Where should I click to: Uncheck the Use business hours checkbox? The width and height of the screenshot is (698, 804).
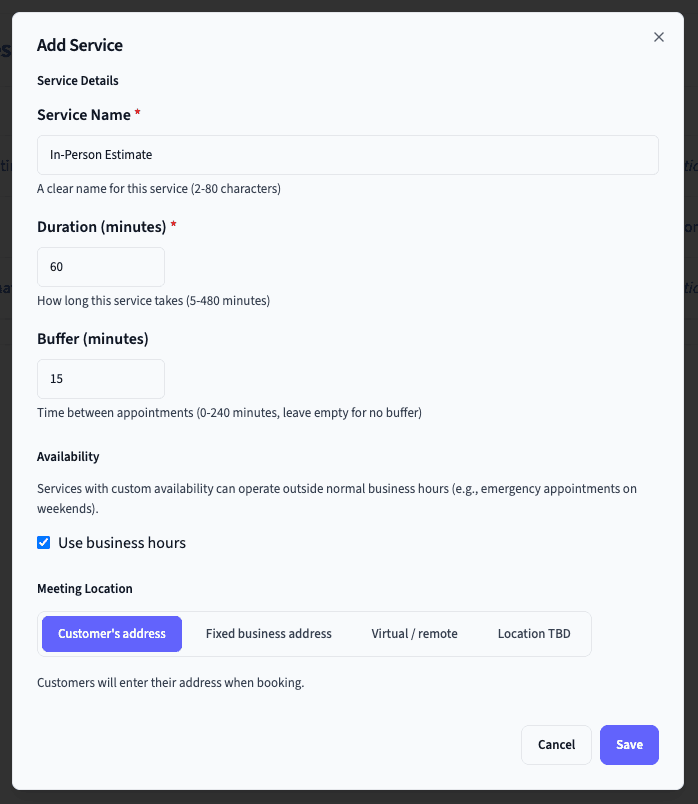44,542
